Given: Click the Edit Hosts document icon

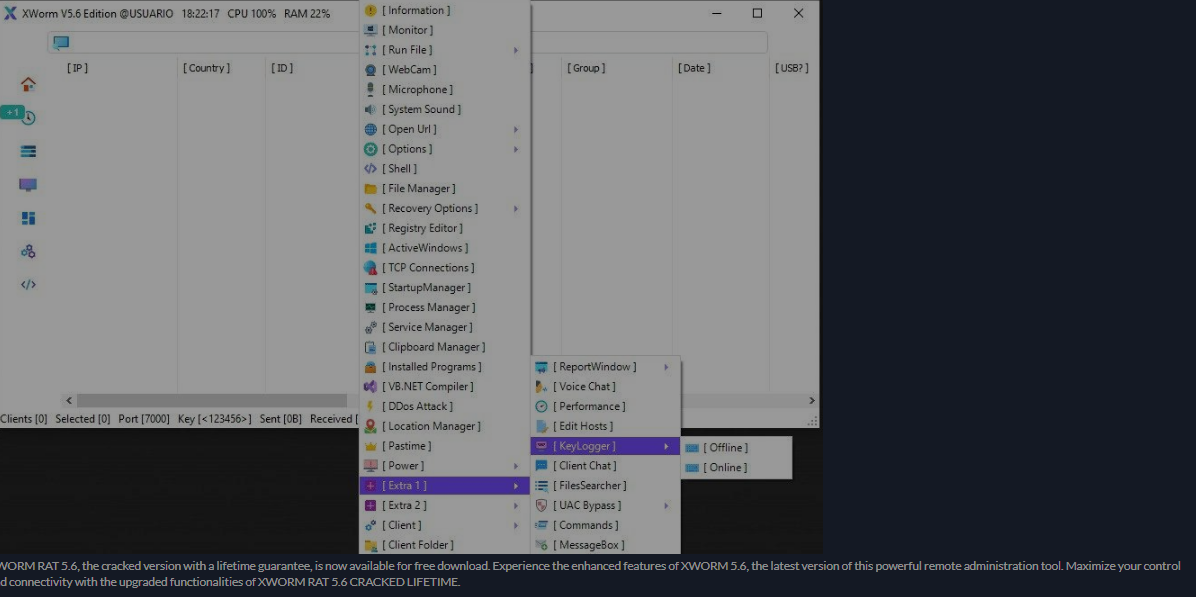Looking at the screenshot, I should coord(542,427).
